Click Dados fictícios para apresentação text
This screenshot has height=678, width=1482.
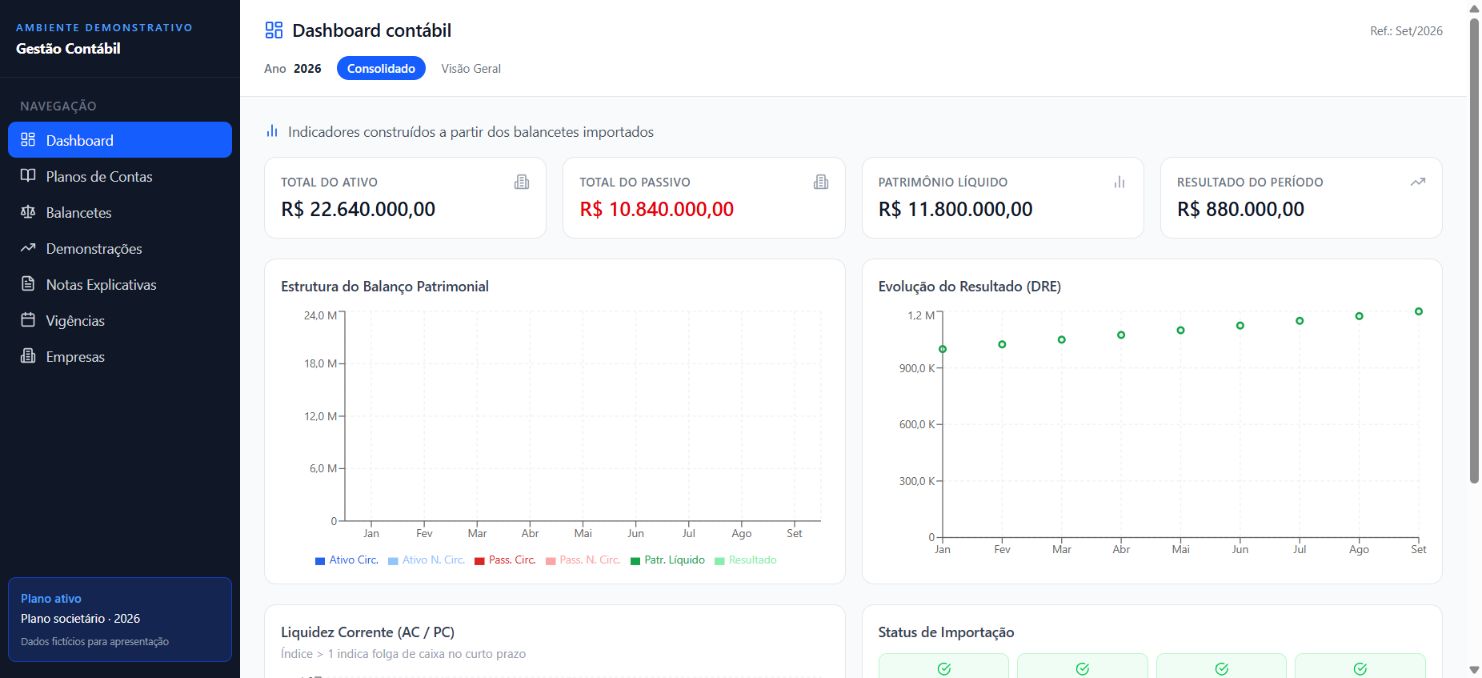click(95, 641)
